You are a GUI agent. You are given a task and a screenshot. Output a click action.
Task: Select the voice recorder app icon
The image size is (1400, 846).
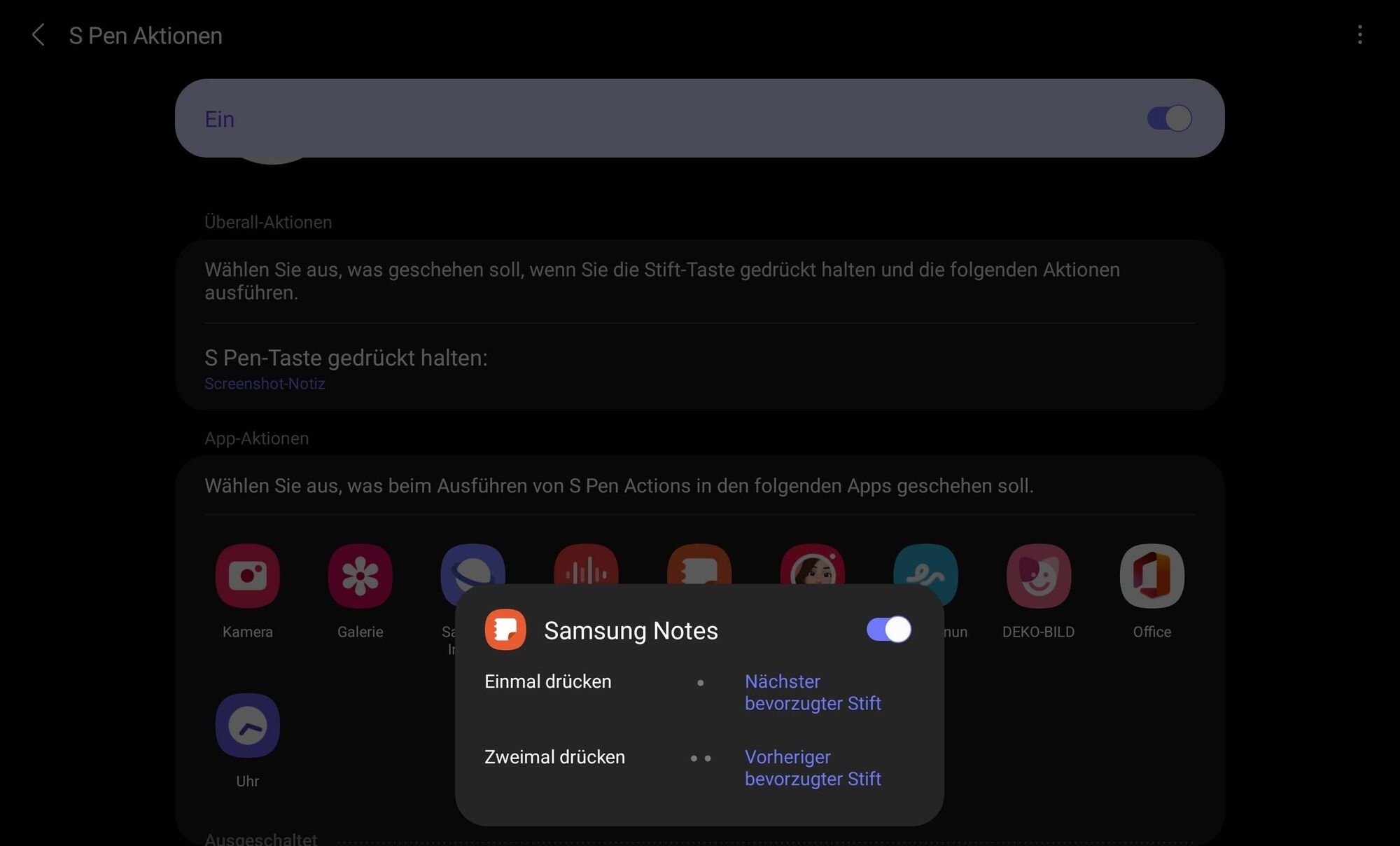(x=587, y=564)
